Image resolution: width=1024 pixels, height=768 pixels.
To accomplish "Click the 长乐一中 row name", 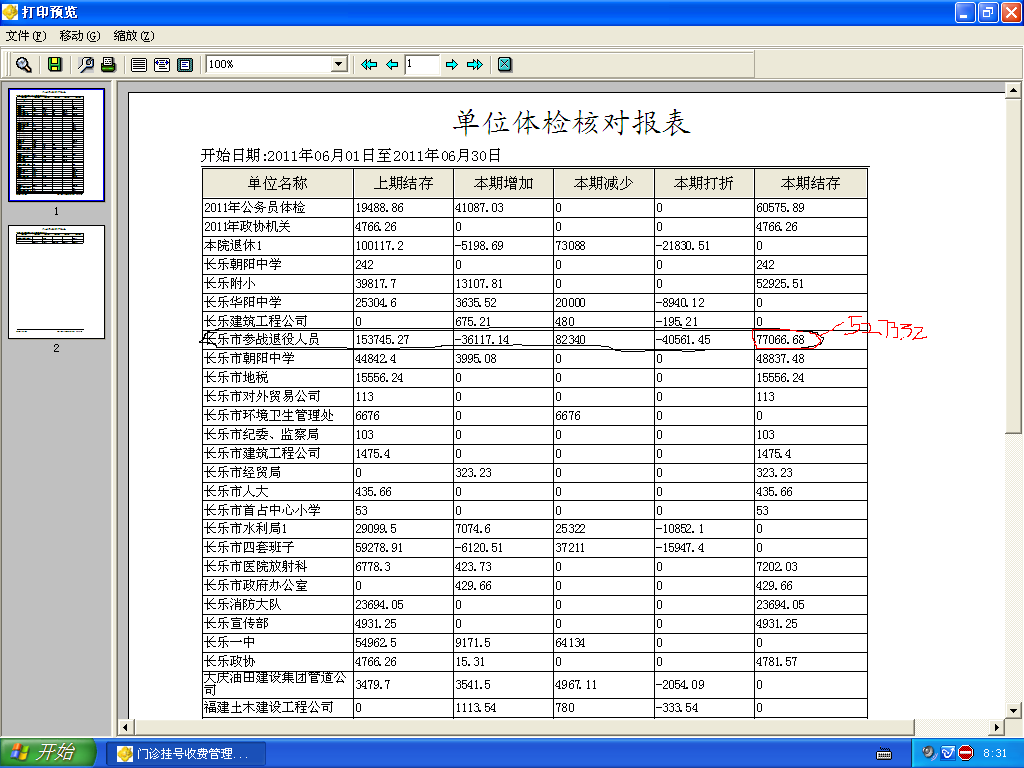I will pyautogui.click(x=229, y=643).
